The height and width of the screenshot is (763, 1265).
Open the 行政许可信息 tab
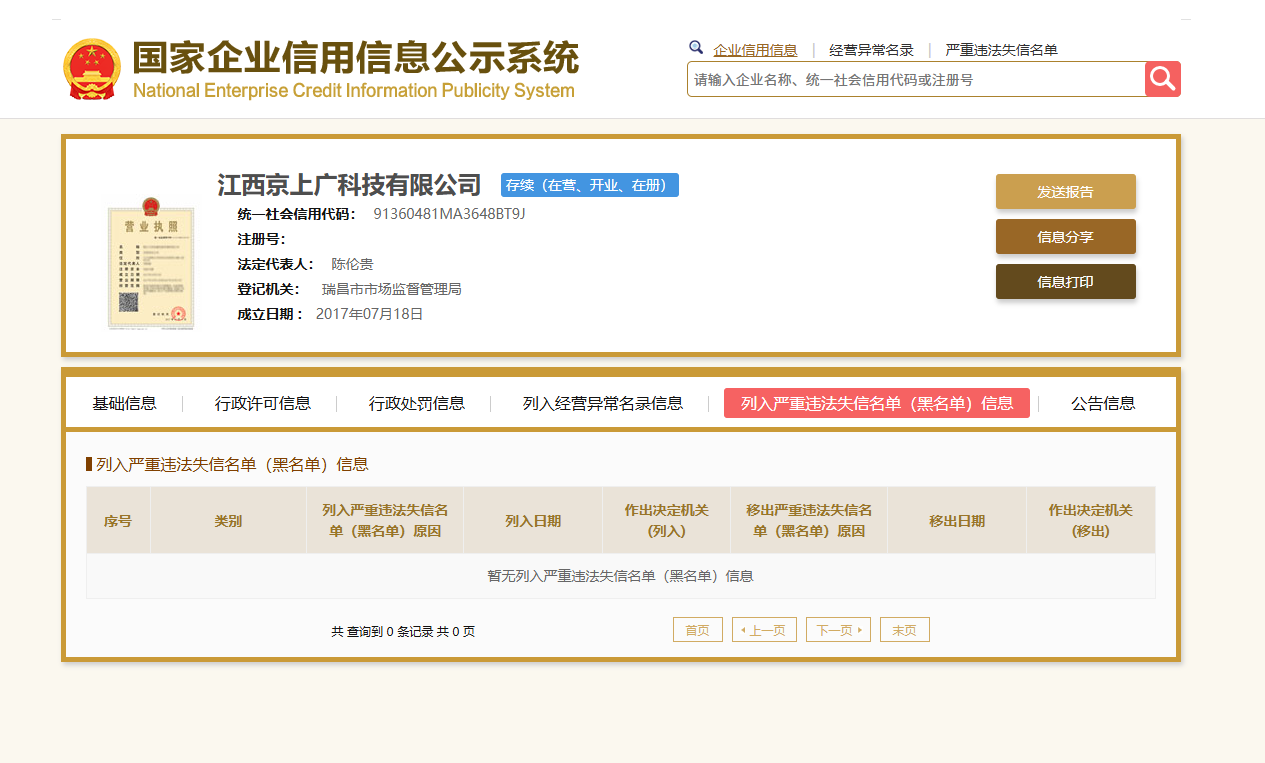[263, 404]
